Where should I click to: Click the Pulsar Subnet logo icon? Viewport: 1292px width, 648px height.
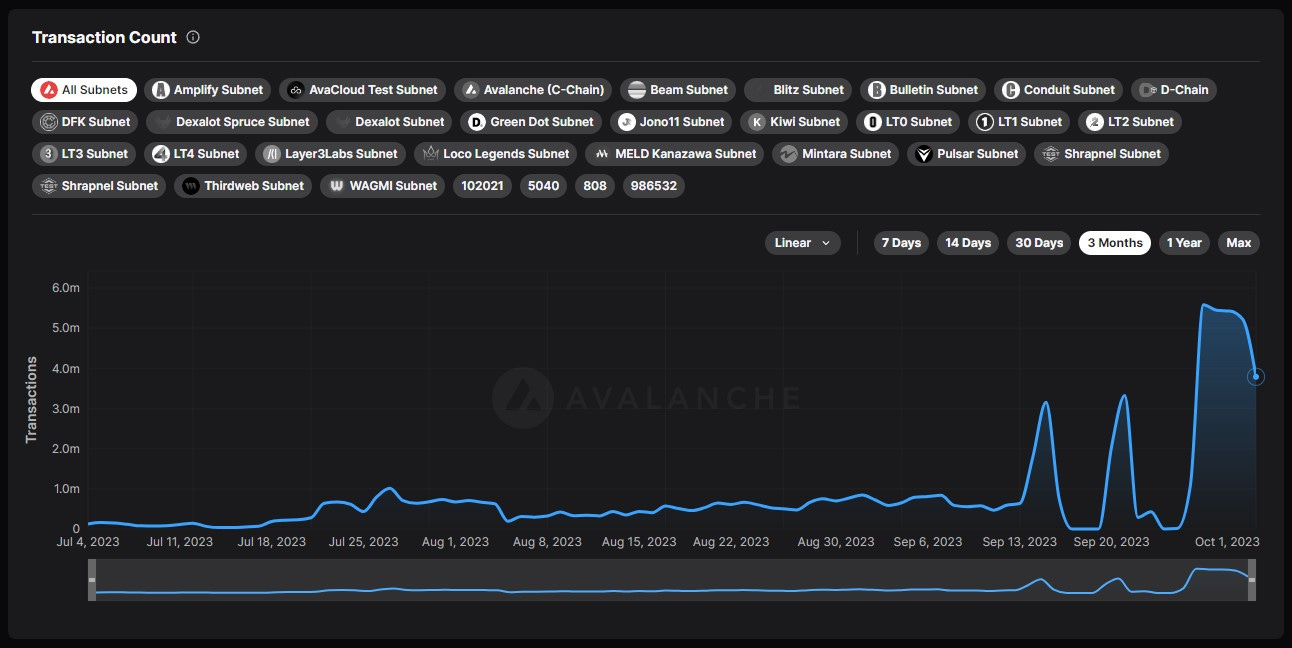(x=924, y=154)
